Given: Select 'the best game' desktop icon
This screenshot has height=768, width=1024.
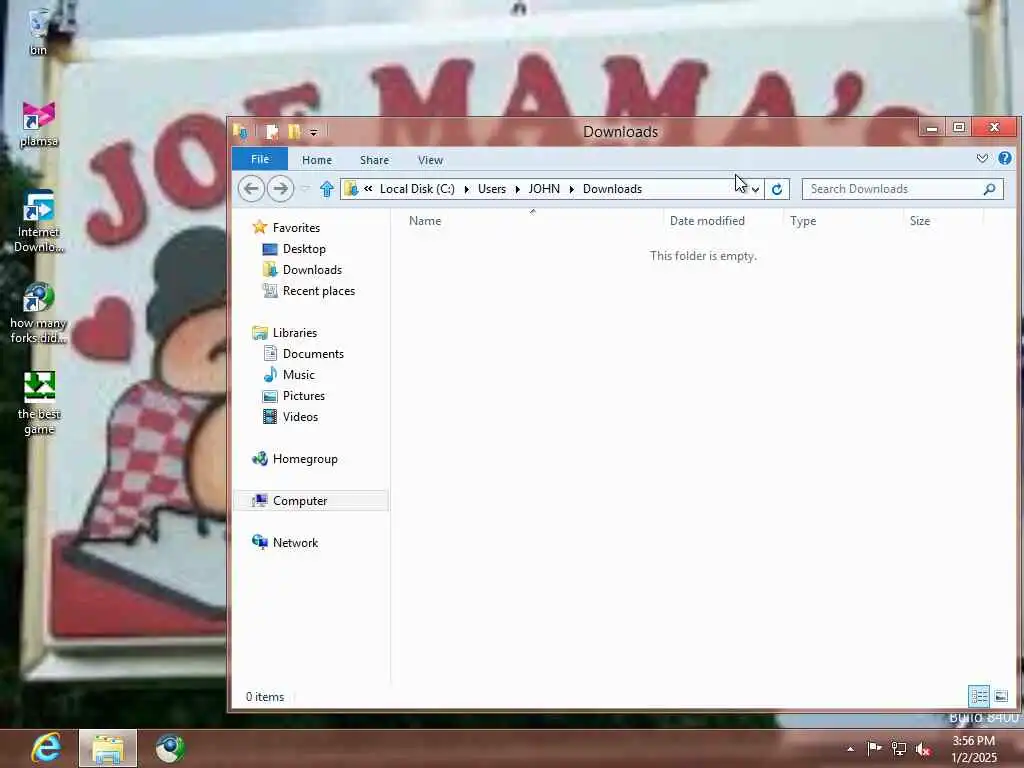Looking at the screenshot, I should [39, 403].
